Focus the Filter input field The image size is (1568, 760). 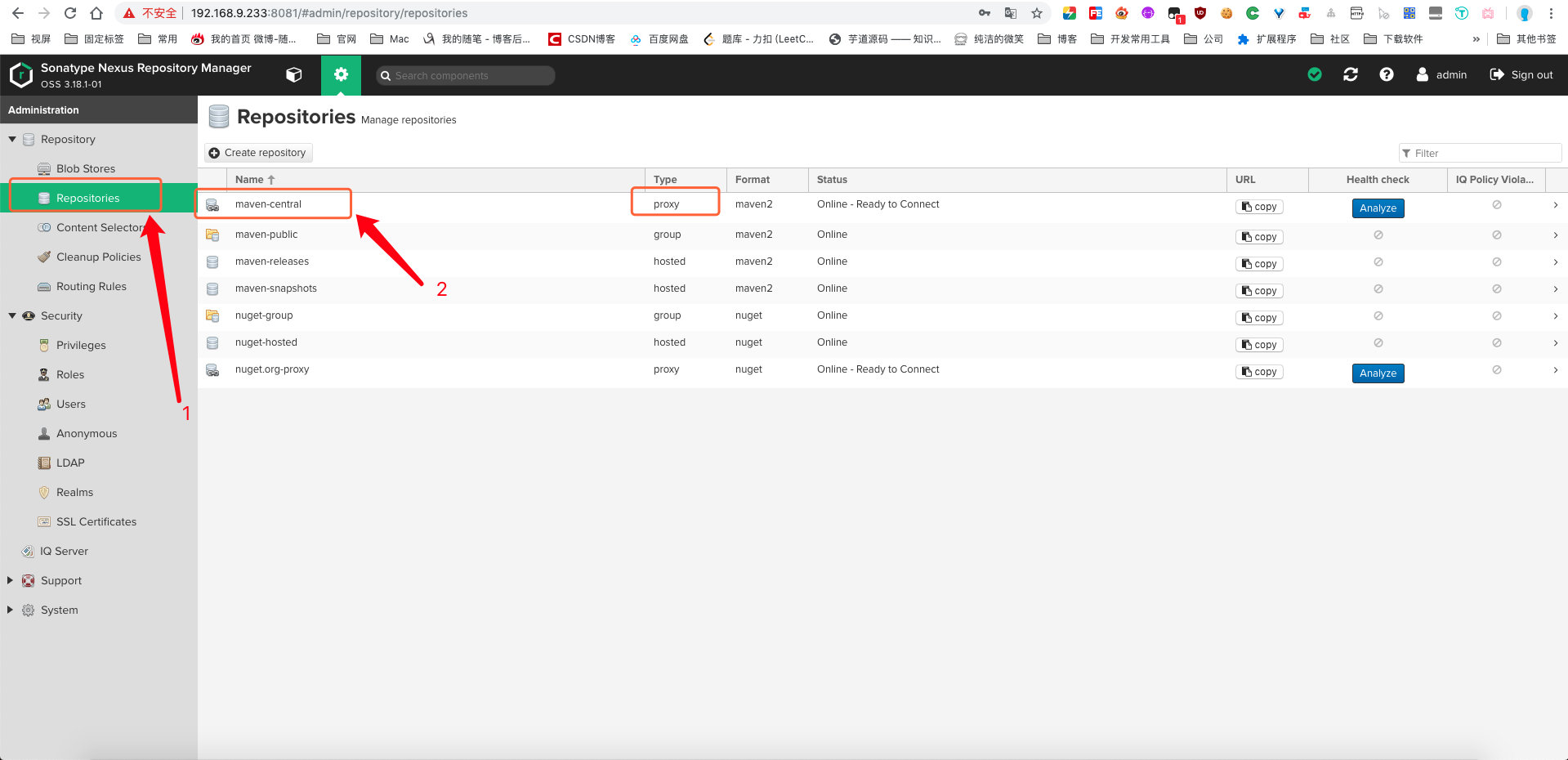(1480, 153)
